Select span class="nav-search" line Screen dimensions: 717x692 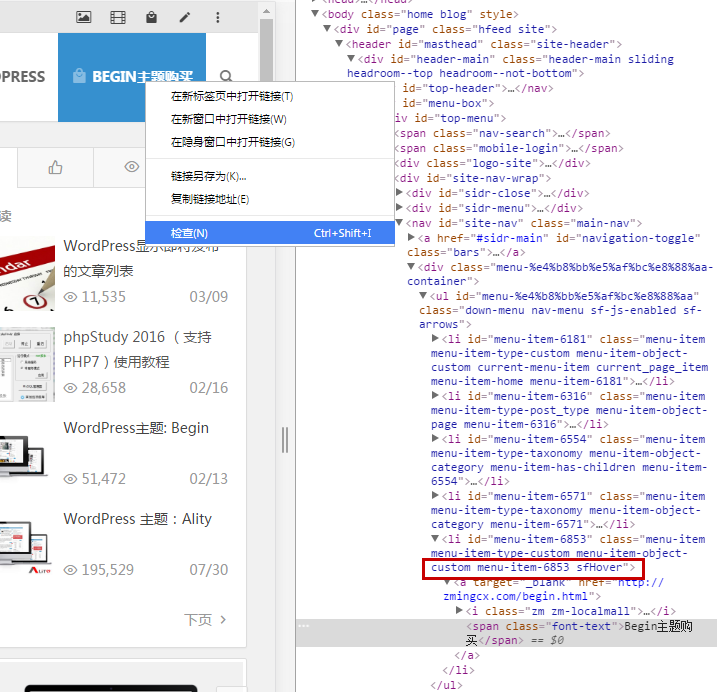pyautogui.click(x=502, y=133)
